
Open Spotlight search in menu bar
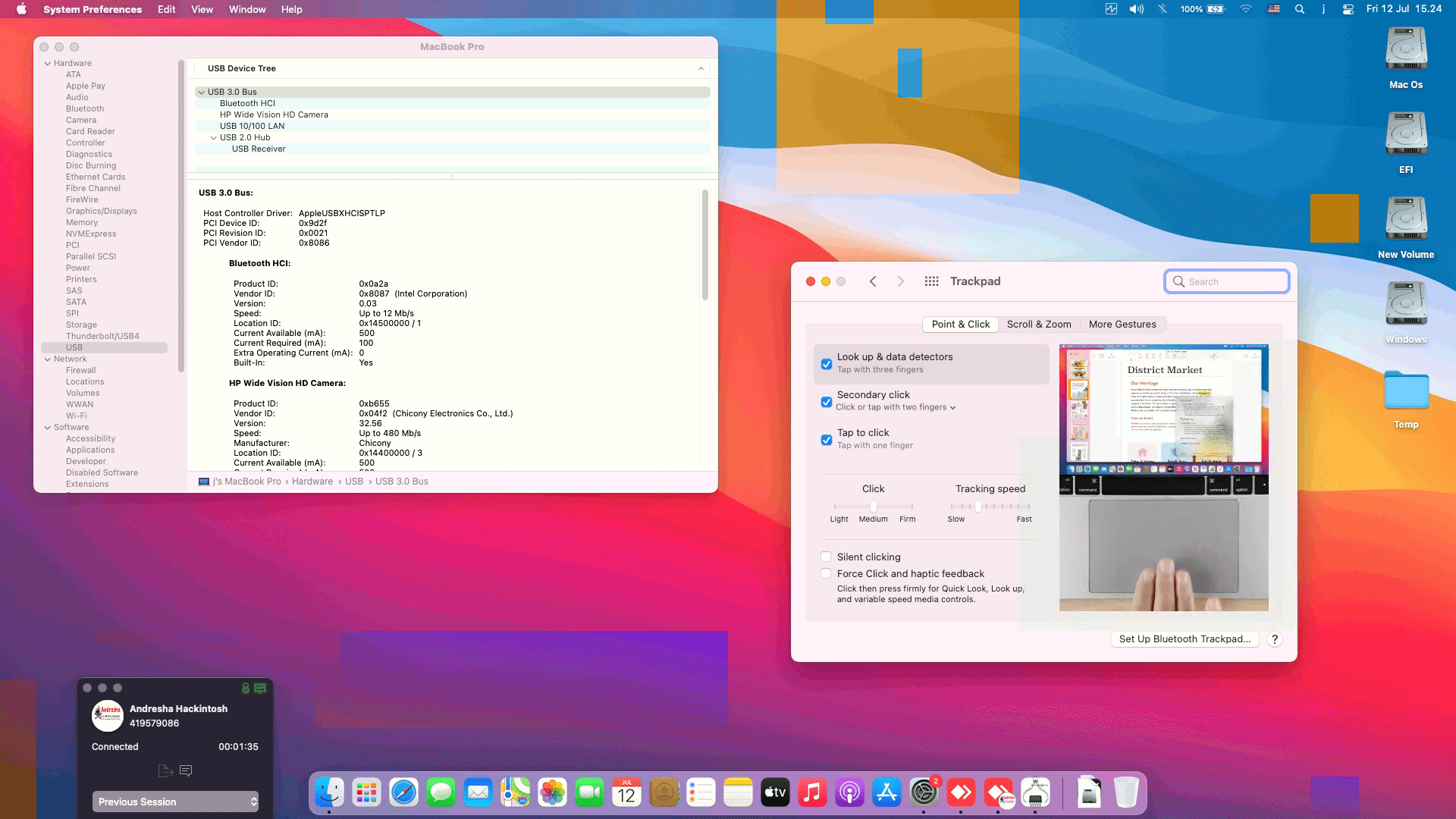1300,9
